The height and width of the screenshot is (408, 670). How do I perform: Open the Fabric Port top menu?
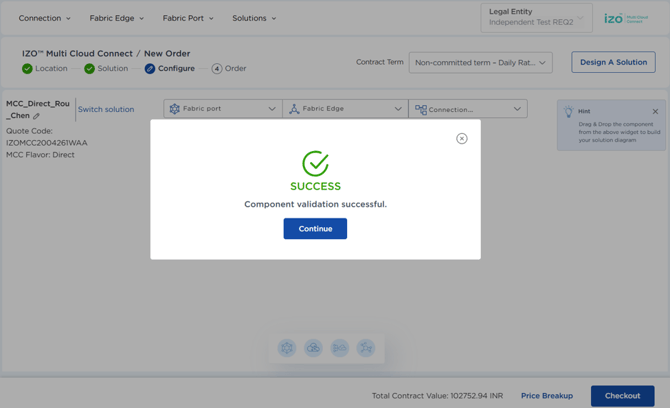pyautogui.click(x=188, y=18)
